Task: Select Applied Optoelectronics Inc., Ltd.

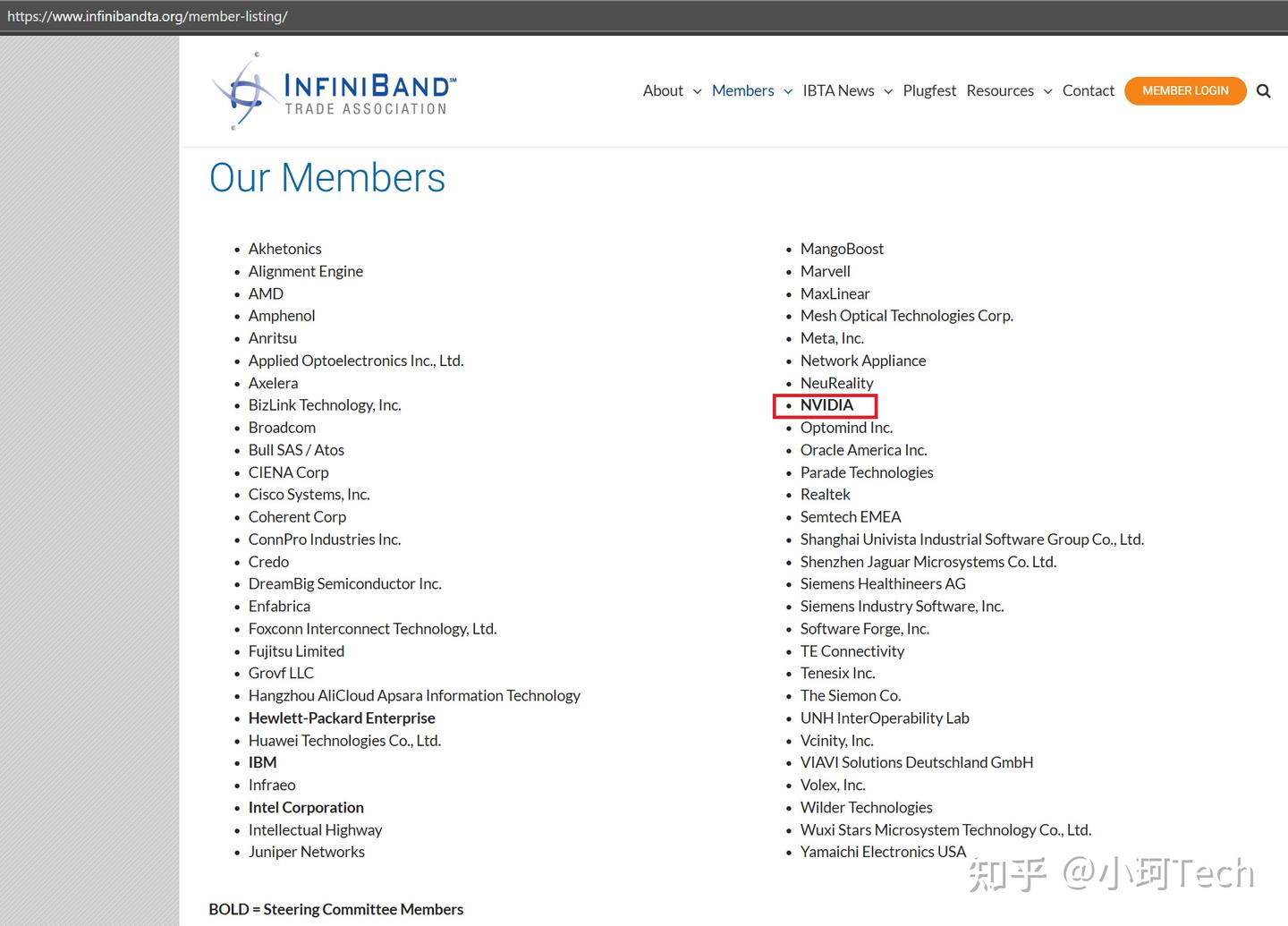Action: [x=356, y=361]
